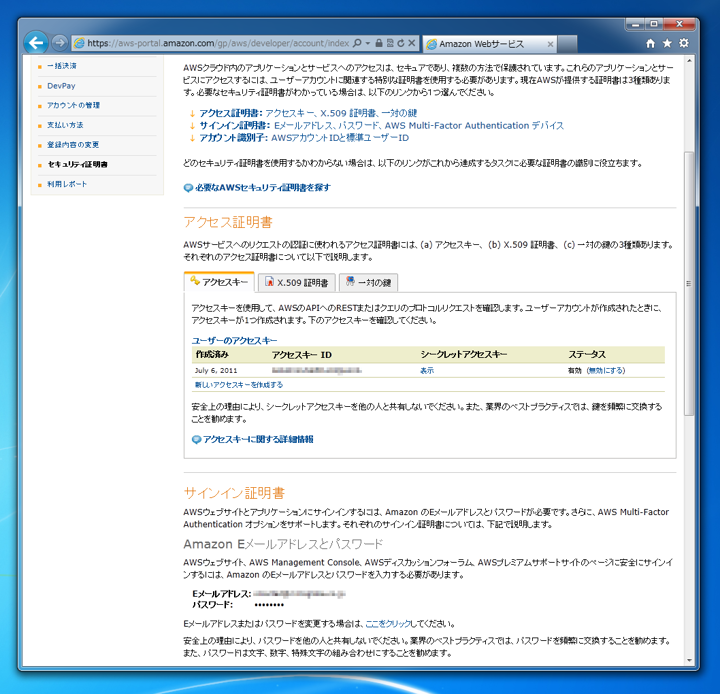Screen dimensions: 720x694
Task: Open the 利用レポート sidebar link
Action: pyautogui.click(x=67, y=184)
